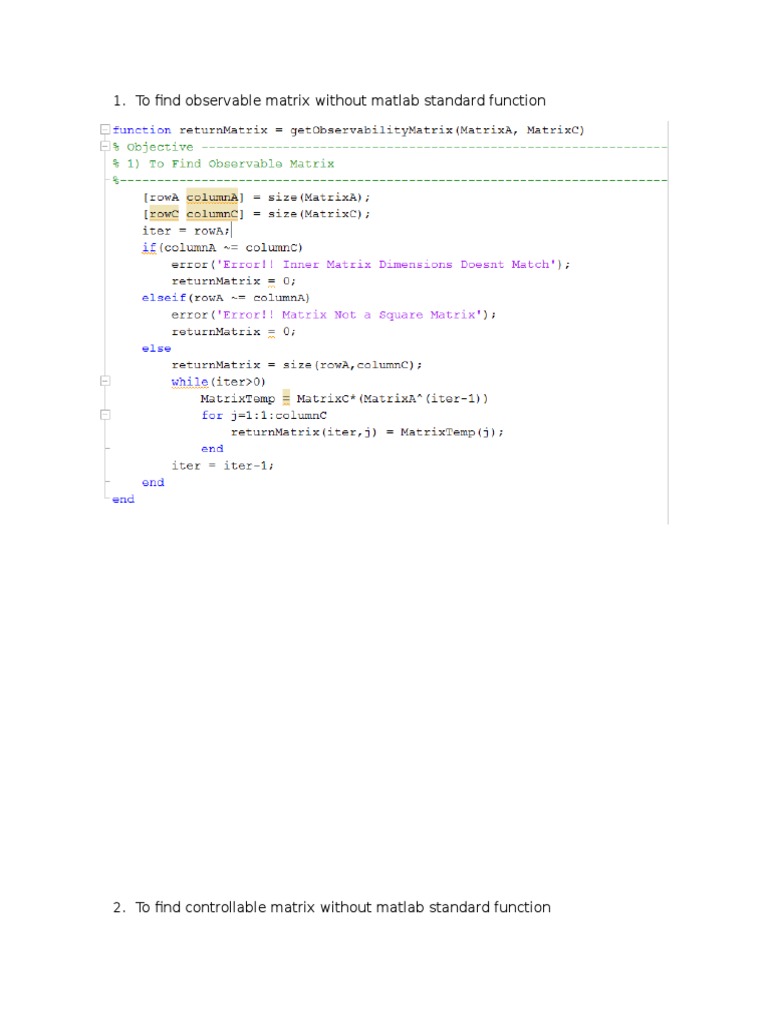Click 'MatrixTemp' in the MatrixC*(MatrixA^(iter-1)) line
Viewport: 768px width, 1024px height.
click(x=238, y=398)
